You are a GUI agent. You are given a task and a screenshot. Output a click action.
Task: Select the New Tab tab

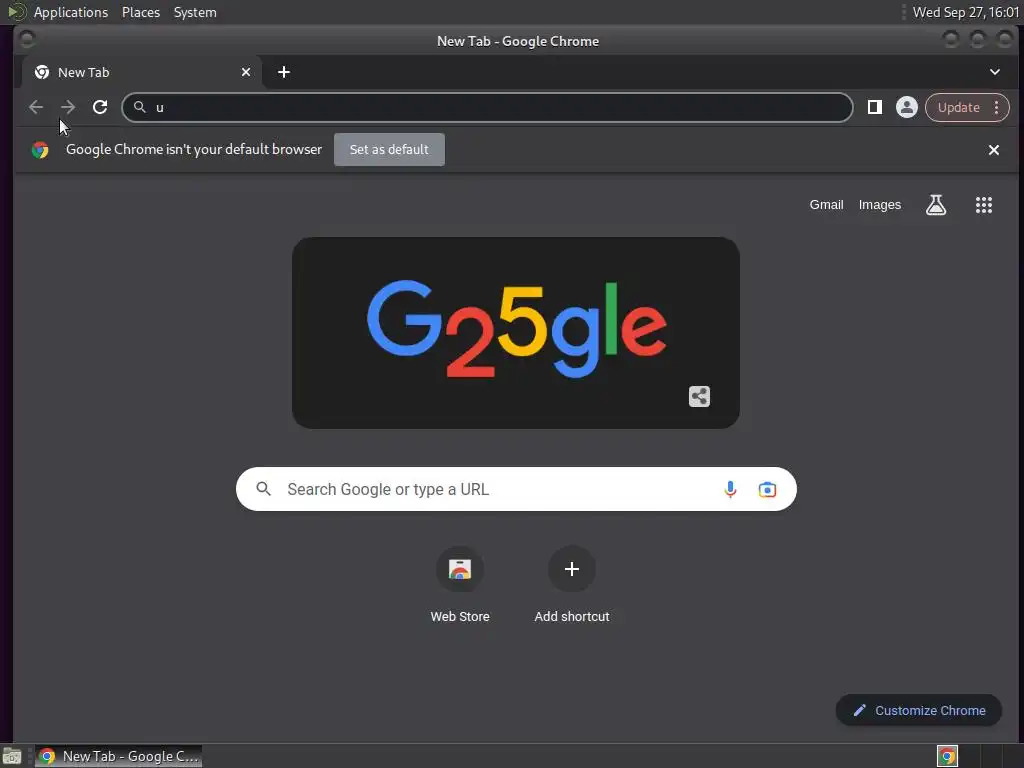(141, 72)
